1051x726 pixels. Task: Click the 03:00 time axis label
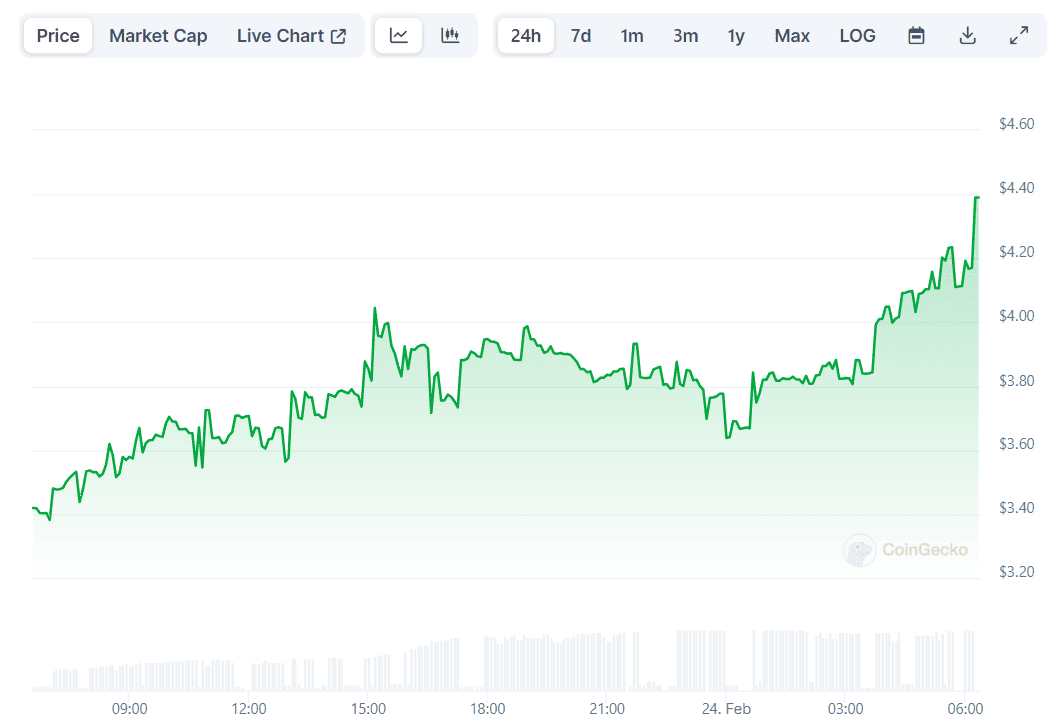[x=845, y=709]
